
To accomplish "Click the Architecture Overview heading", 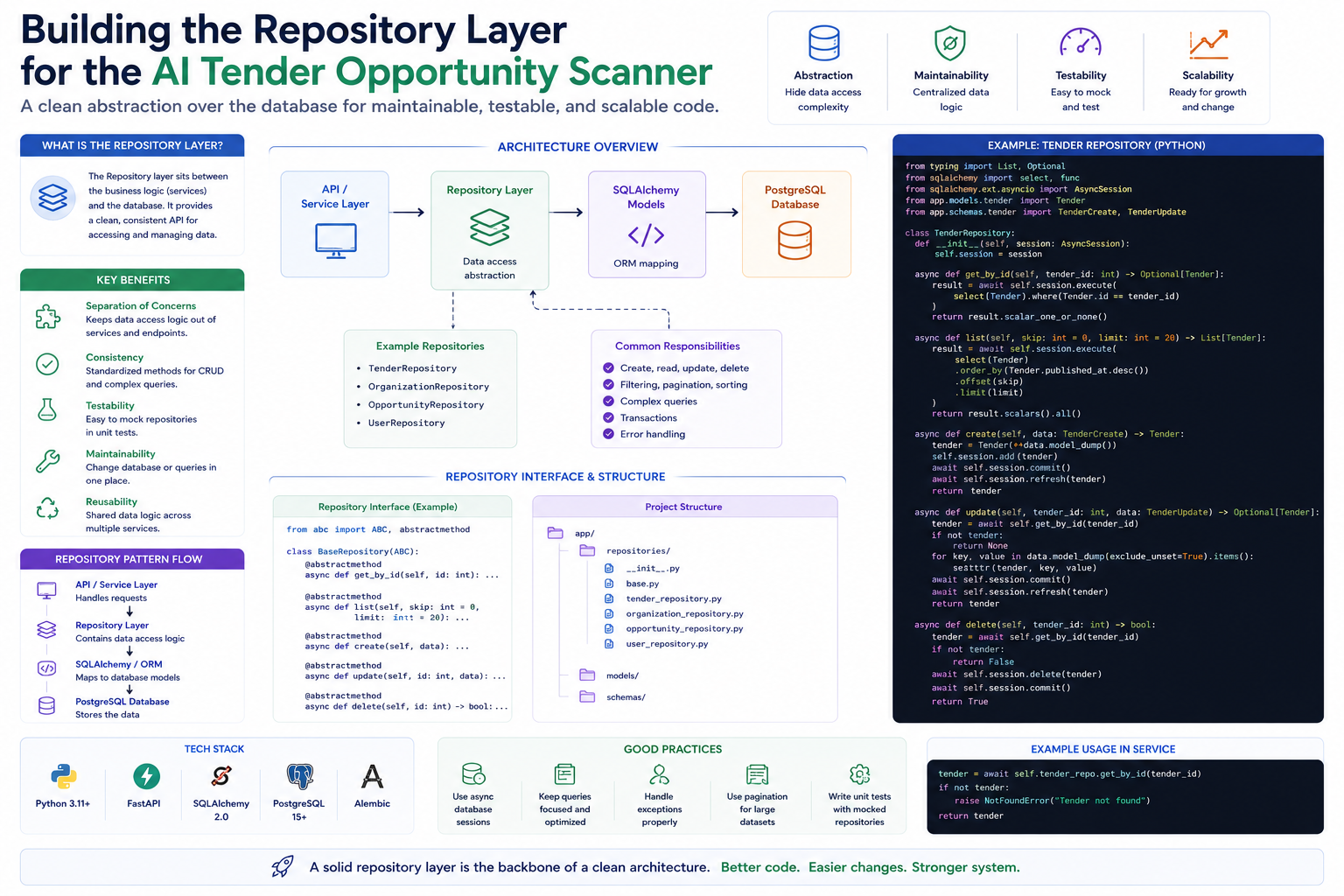I will tap(577, 147).
